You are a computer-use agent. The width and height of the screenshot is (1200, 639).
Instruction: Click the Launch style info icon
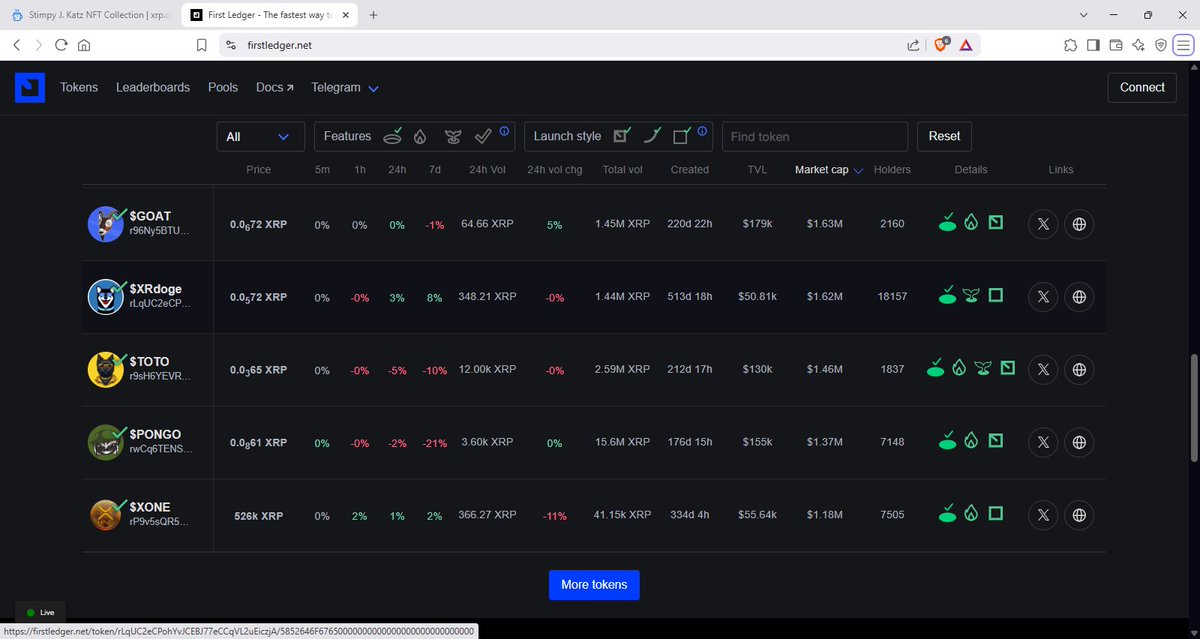(x=703, y=131)
